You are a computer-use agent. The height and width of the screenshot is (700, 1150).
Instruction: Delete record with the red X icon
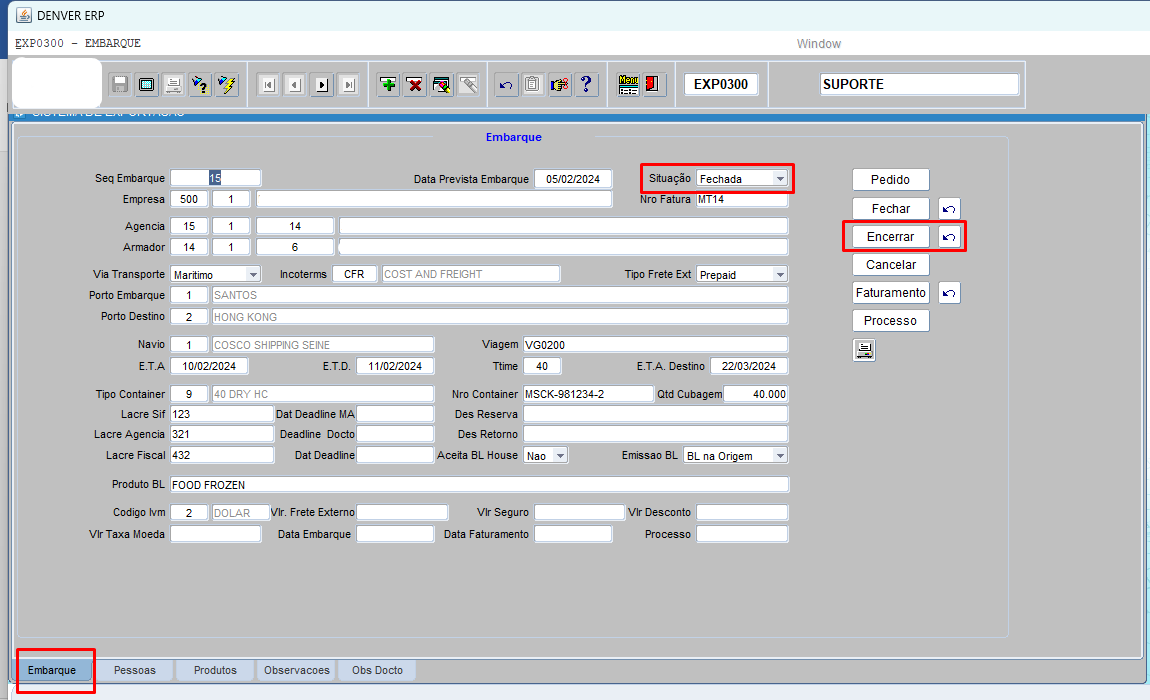click(x=415, y=85)
